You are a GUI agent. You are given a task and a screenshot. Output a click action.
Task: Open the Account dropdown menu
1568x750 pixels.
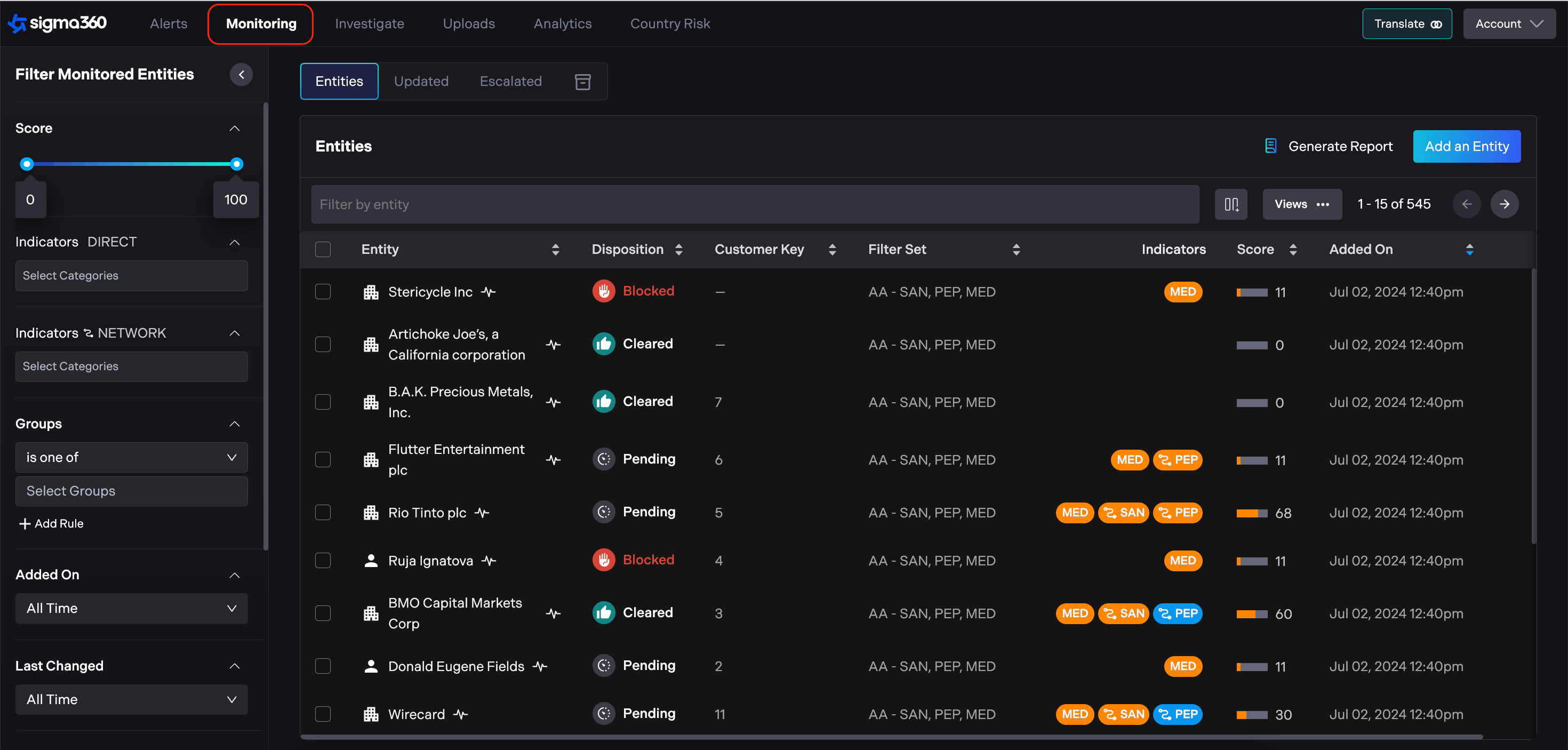1508,24
